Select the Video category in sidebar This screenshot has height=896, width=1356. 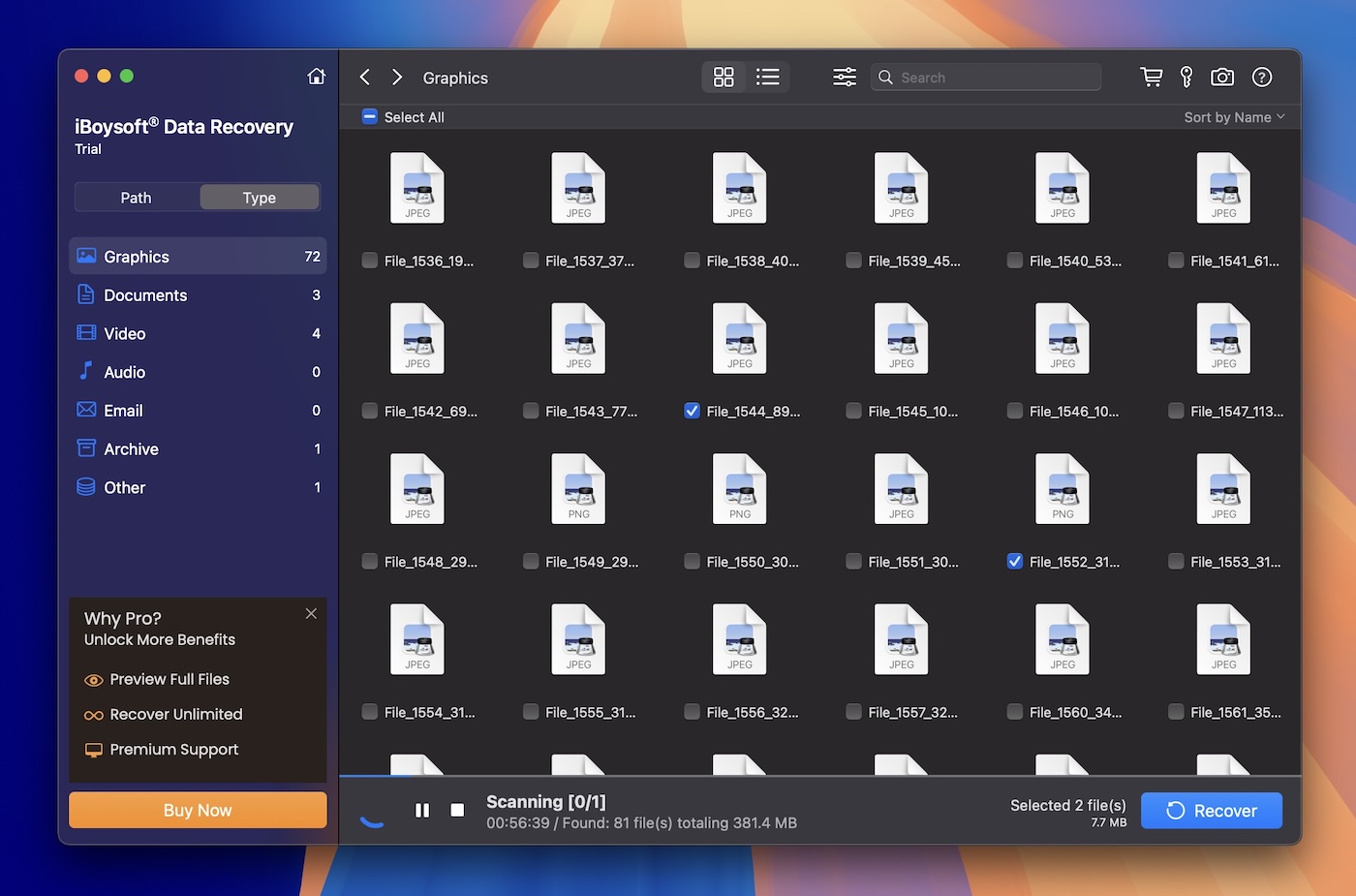pos(124,333)
